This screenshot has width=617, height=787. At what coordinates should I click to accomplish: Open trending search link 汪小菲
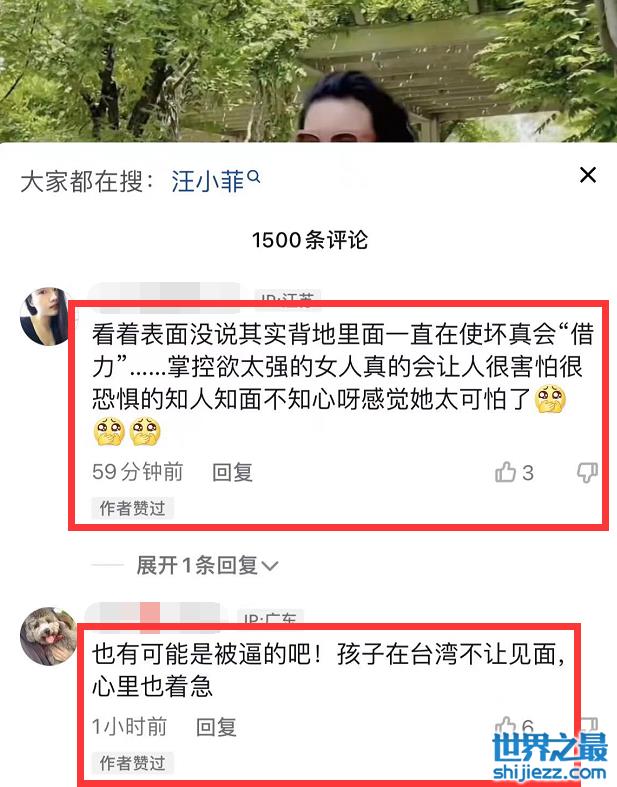pos(208,181)
